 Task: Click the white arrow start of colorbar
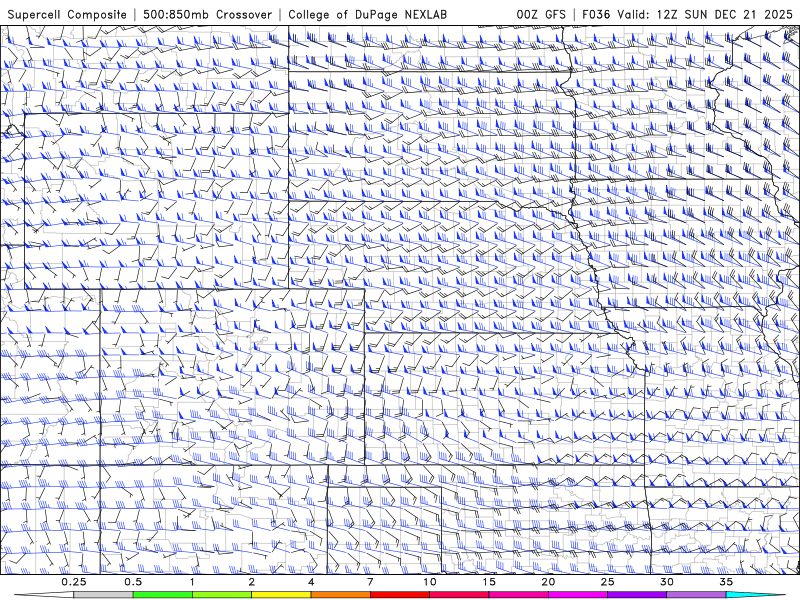(44, 595)
